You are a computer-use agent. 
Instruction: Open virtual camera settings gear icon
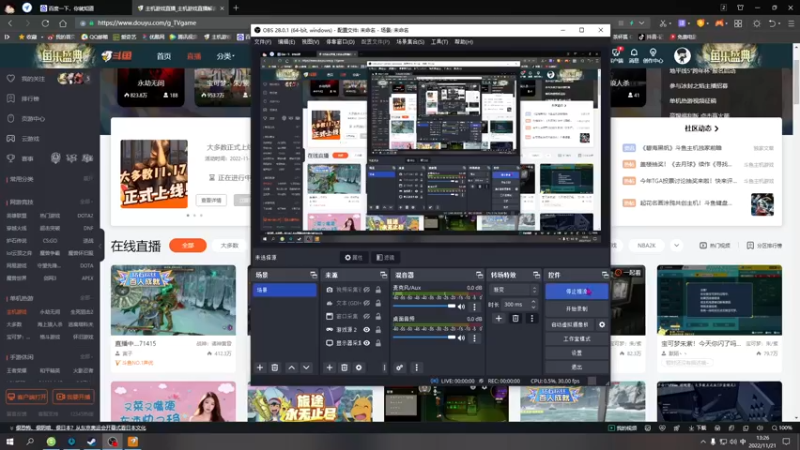602,324
